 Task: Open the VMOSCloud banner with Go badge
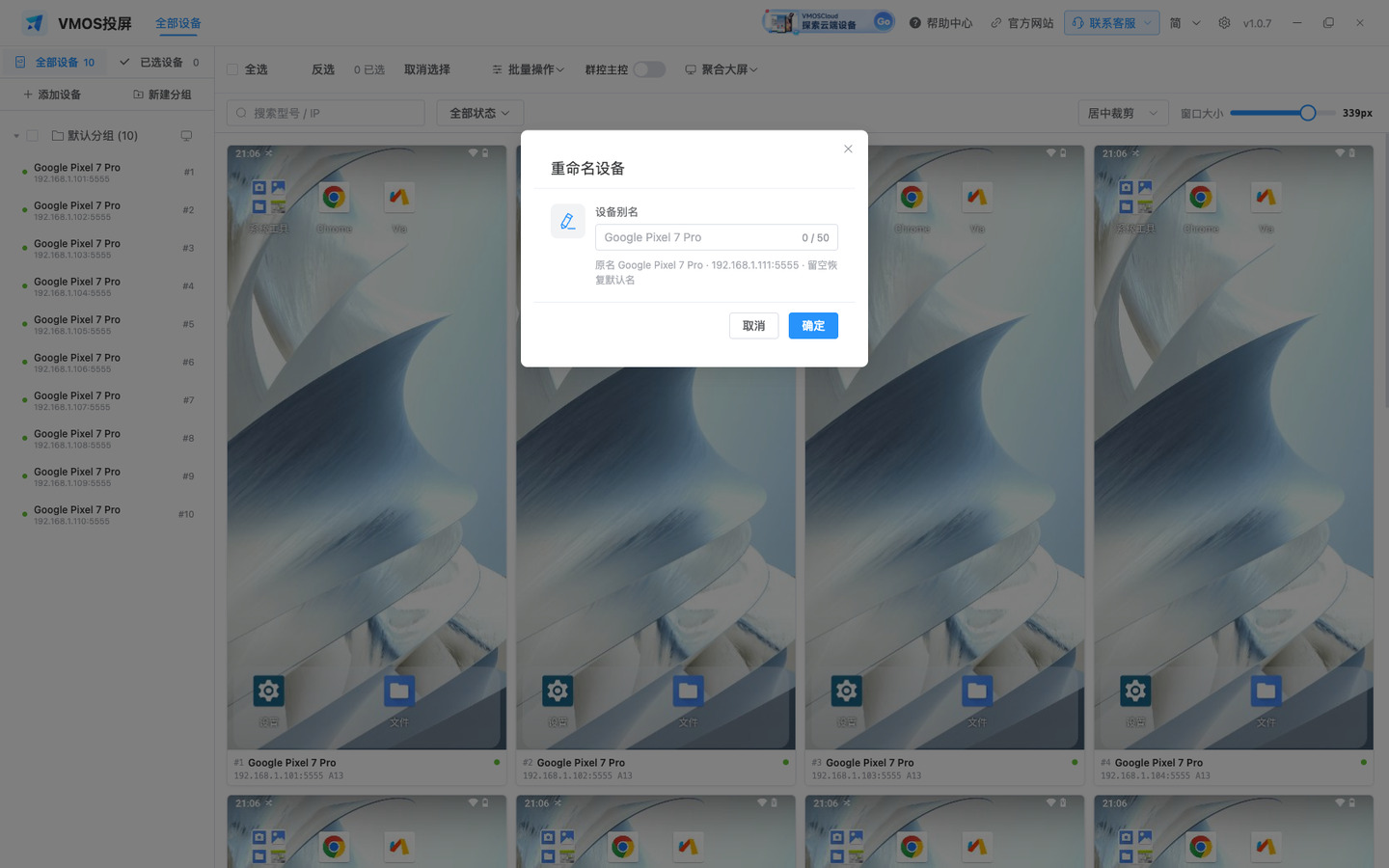tap(829, 22)
